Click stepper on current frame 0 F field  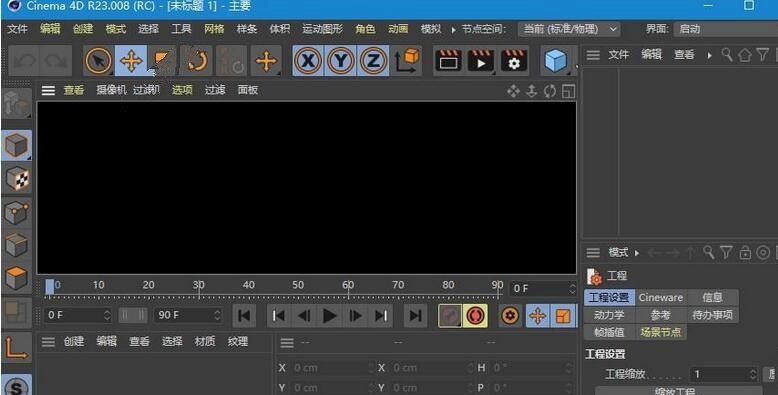pyautogui.click(x=573, y=288)
